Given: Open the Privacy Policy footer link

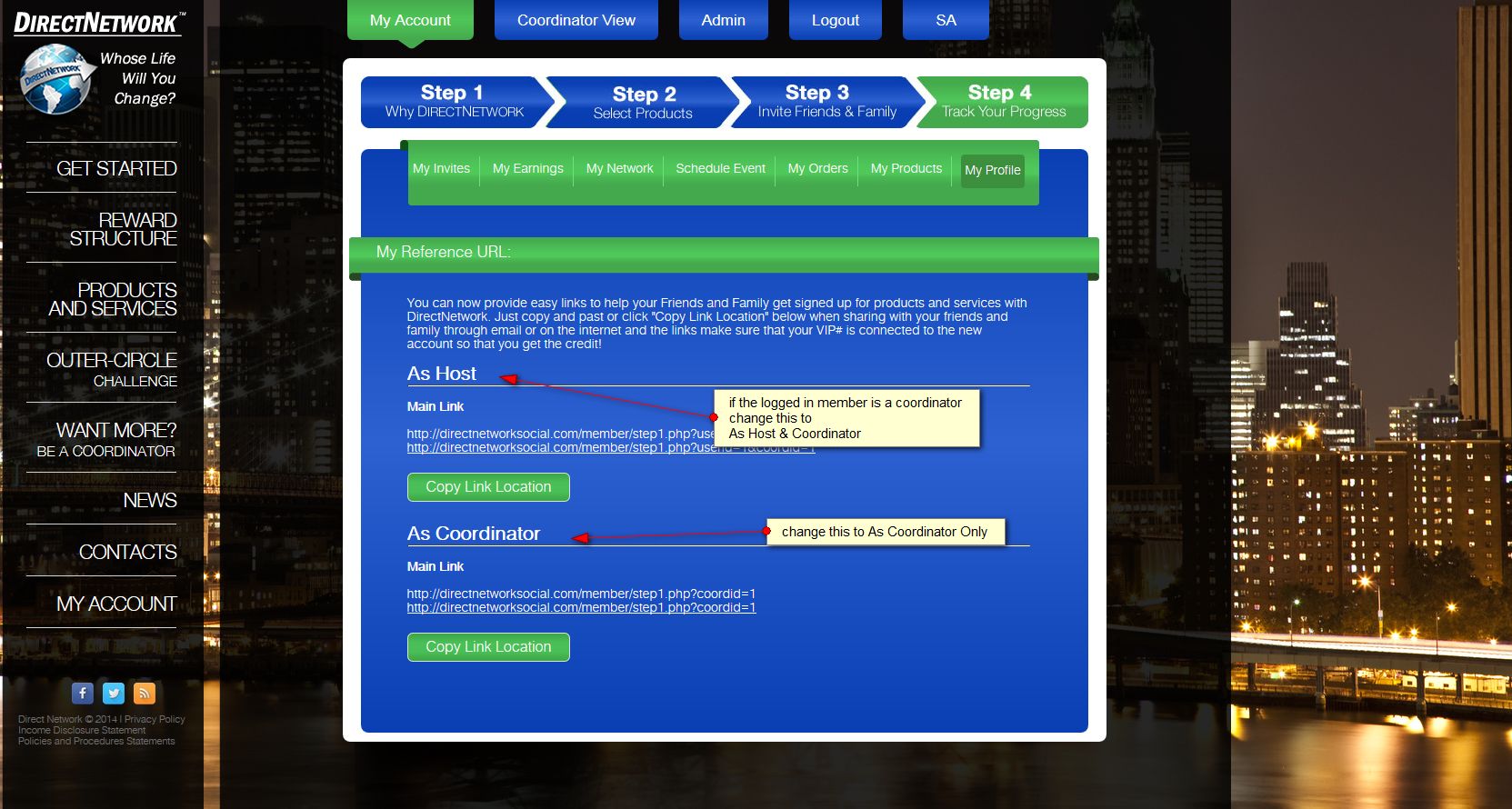Looking at the screenshot, I should click(155, 719).
